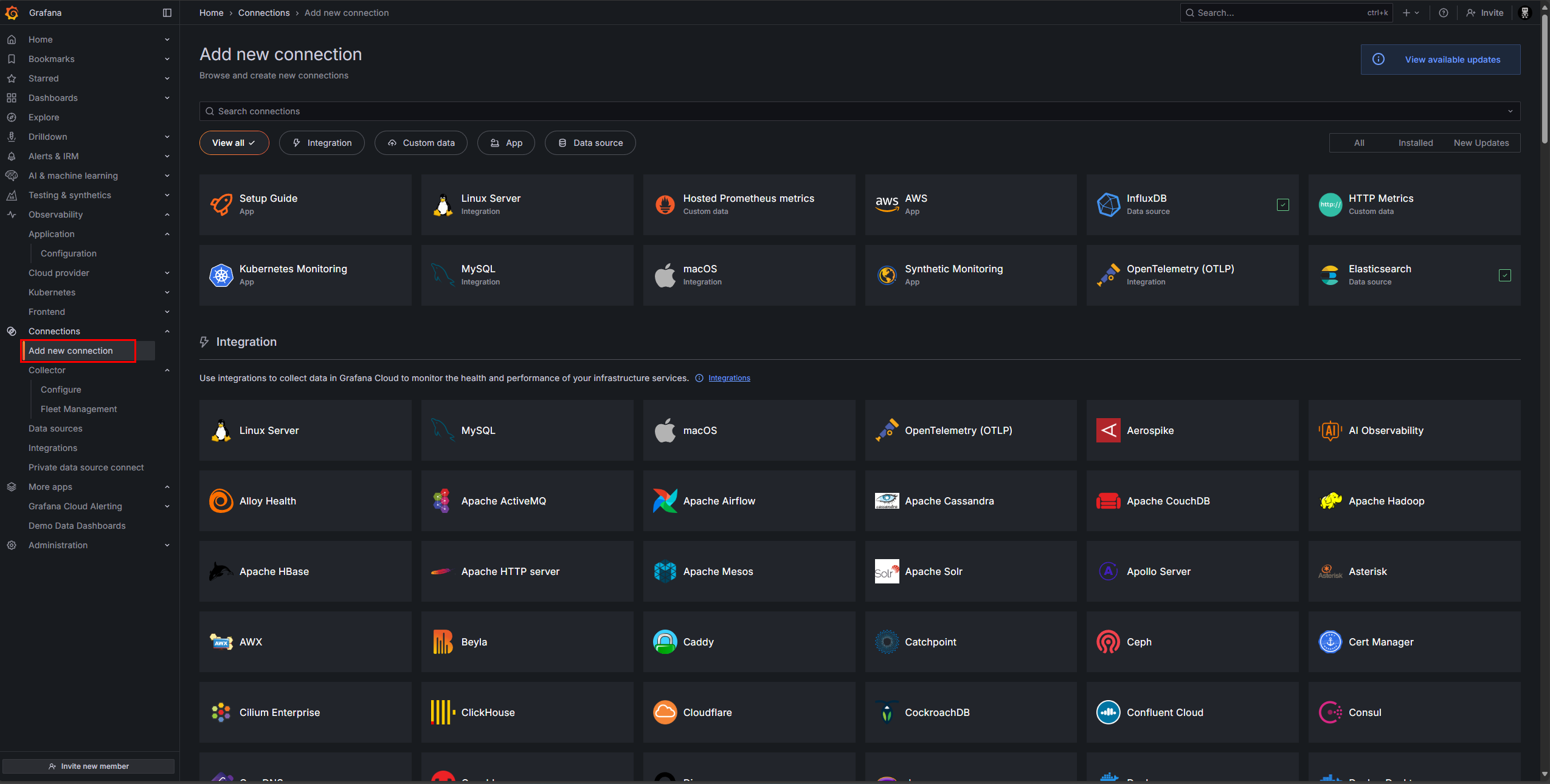
Task: Go to Connections breadcrumb link
Action: [x=264, y=13]
